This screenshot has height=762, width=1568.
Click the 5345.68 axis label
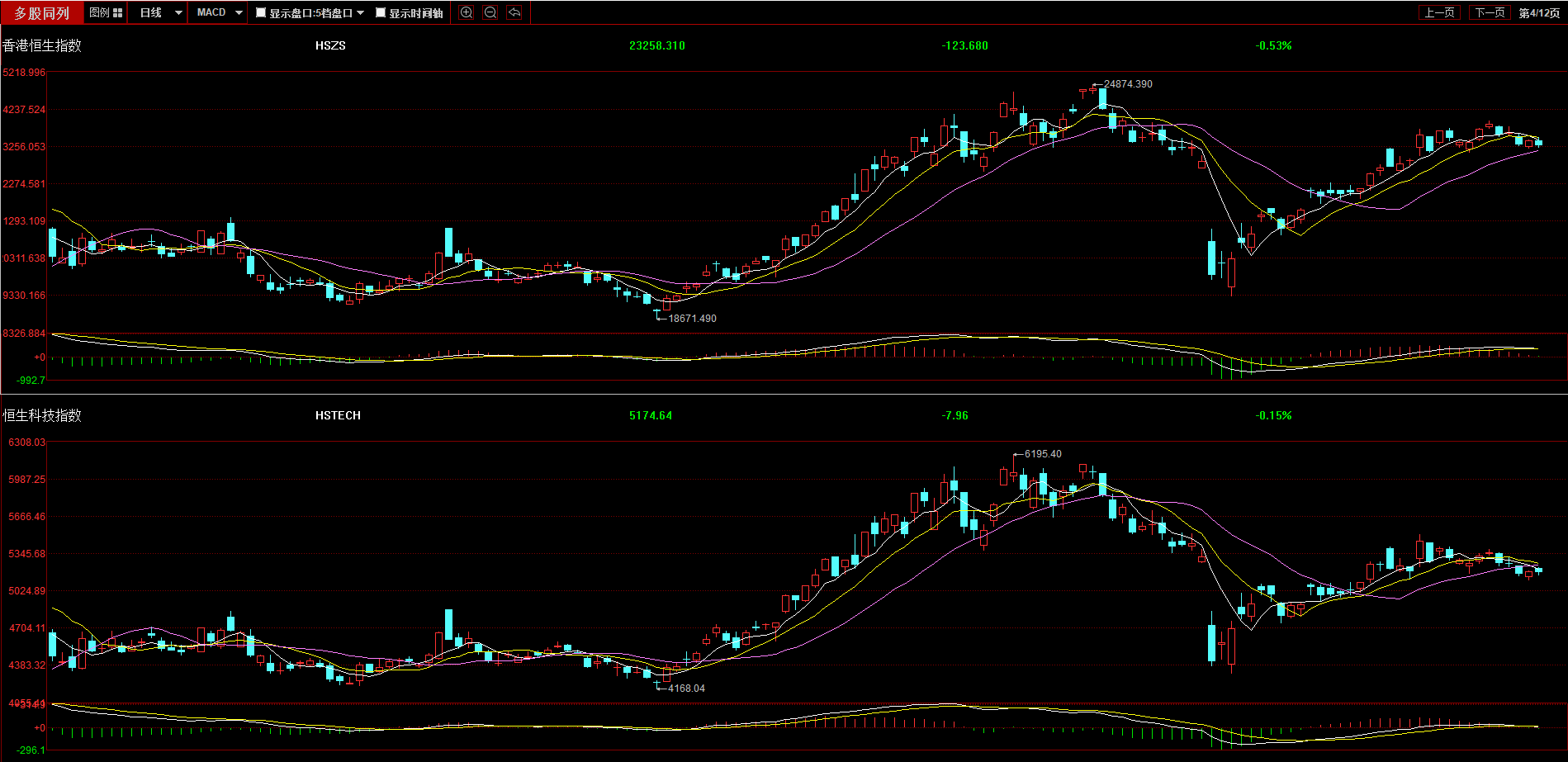[x=27, y=554]
